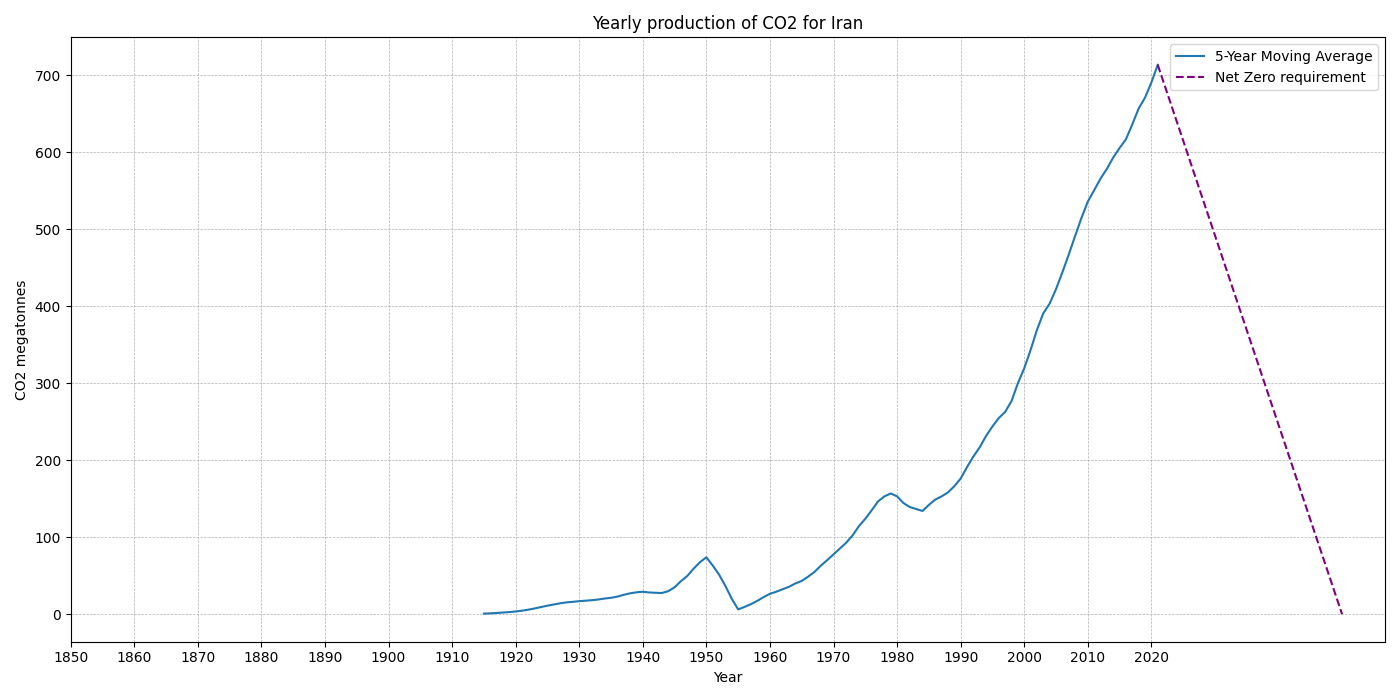The image size is (1400, 700).
Task: Click the y-axis tick label 500
Action: click(49, 230)
